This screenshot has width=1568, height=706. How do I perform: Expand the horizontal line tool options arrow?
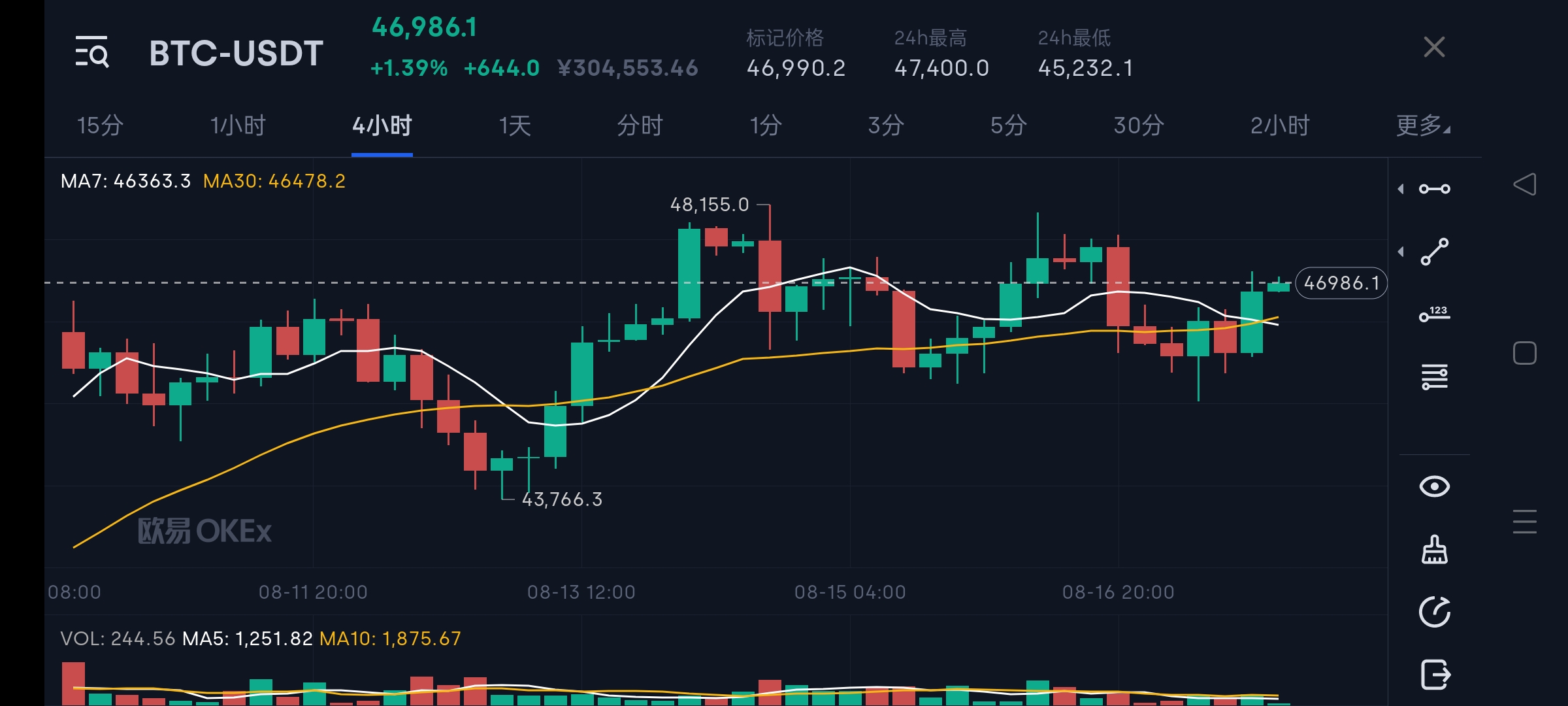click(1401, 189)
